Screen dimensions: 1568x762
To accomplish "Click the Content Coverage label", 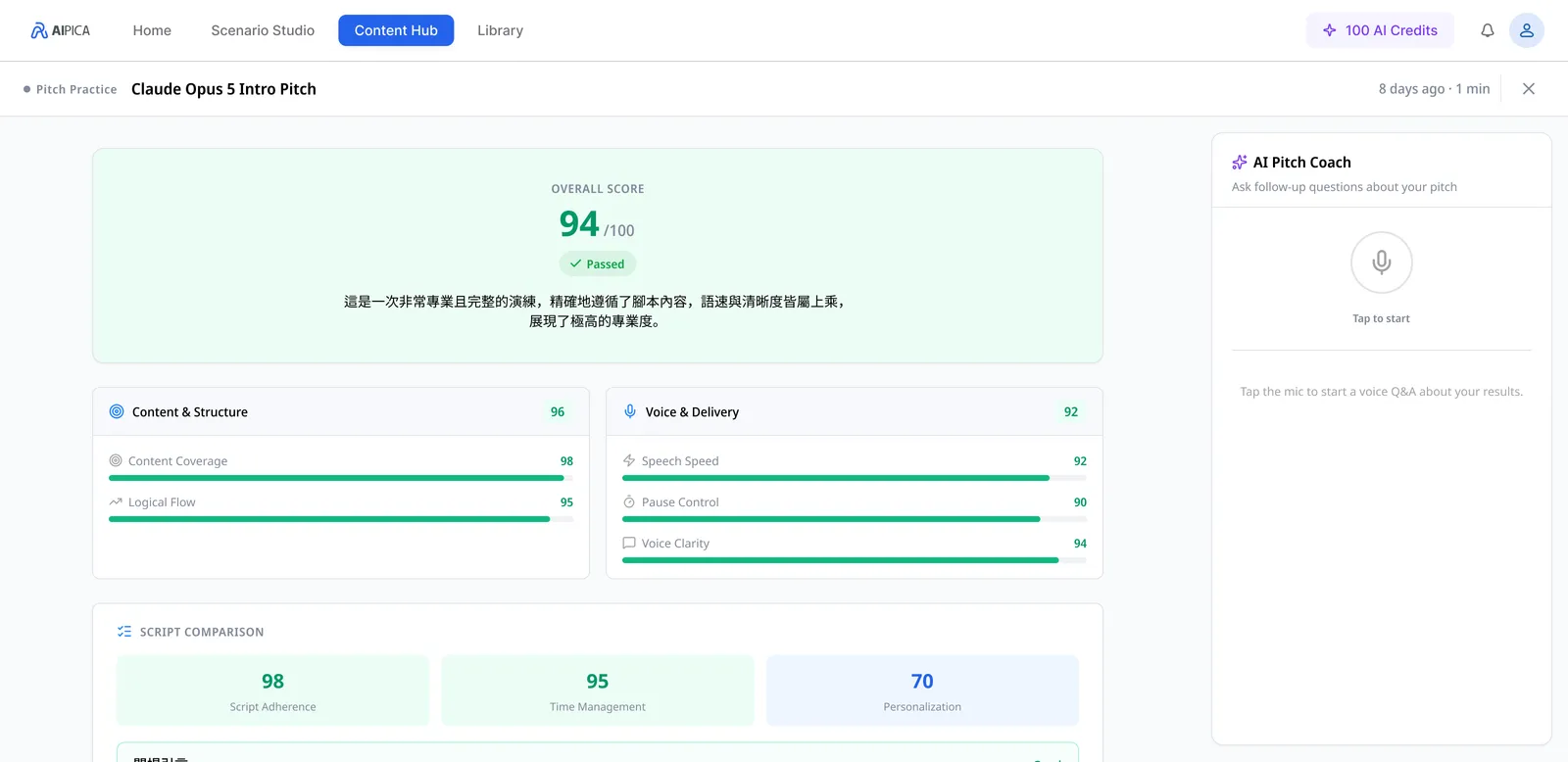I will 177,461.
